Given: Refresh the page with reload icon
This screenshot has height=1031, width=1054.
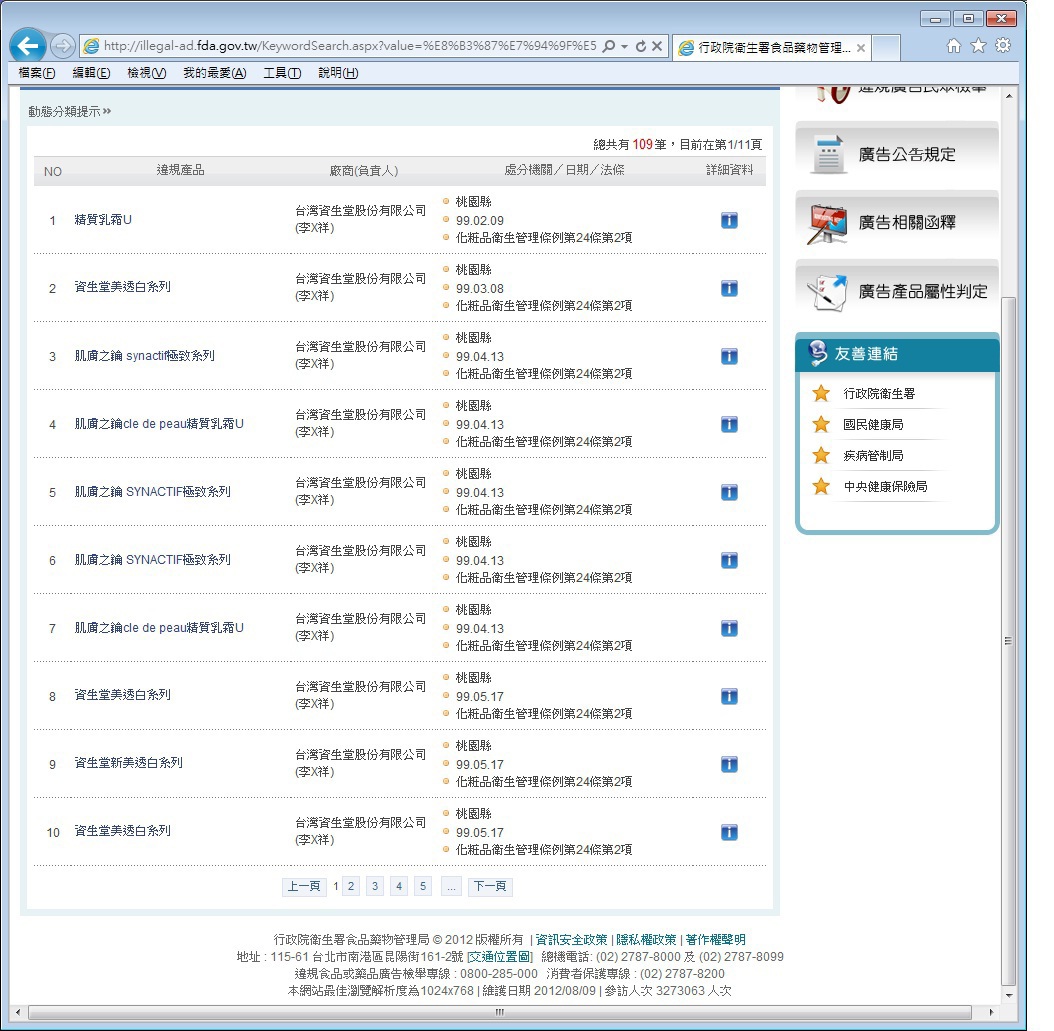Looking at the screenshot, I should tap(641, 46).
